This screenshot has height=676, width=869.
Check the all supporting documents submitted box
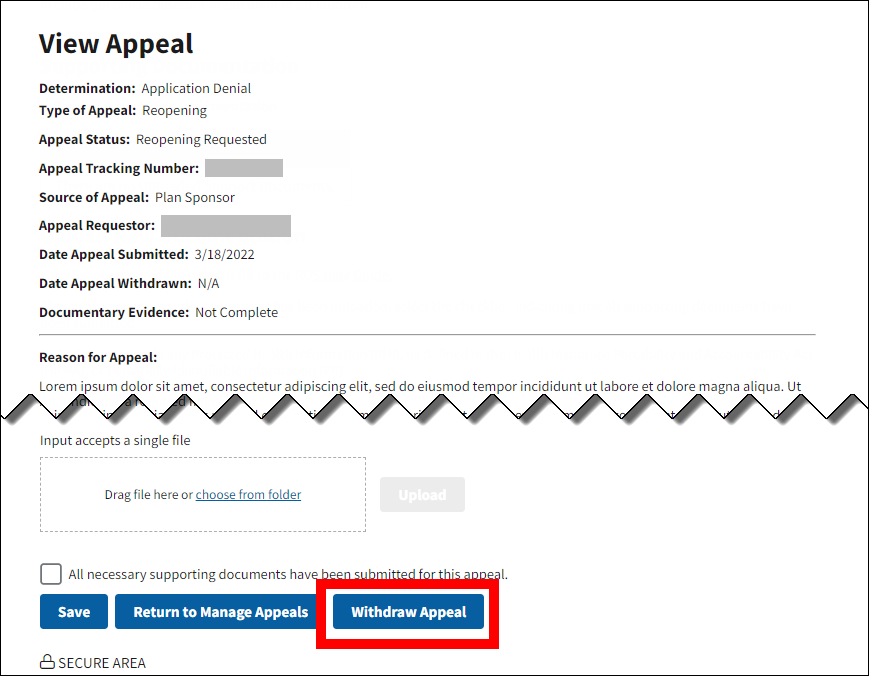[x=51, y=574]
